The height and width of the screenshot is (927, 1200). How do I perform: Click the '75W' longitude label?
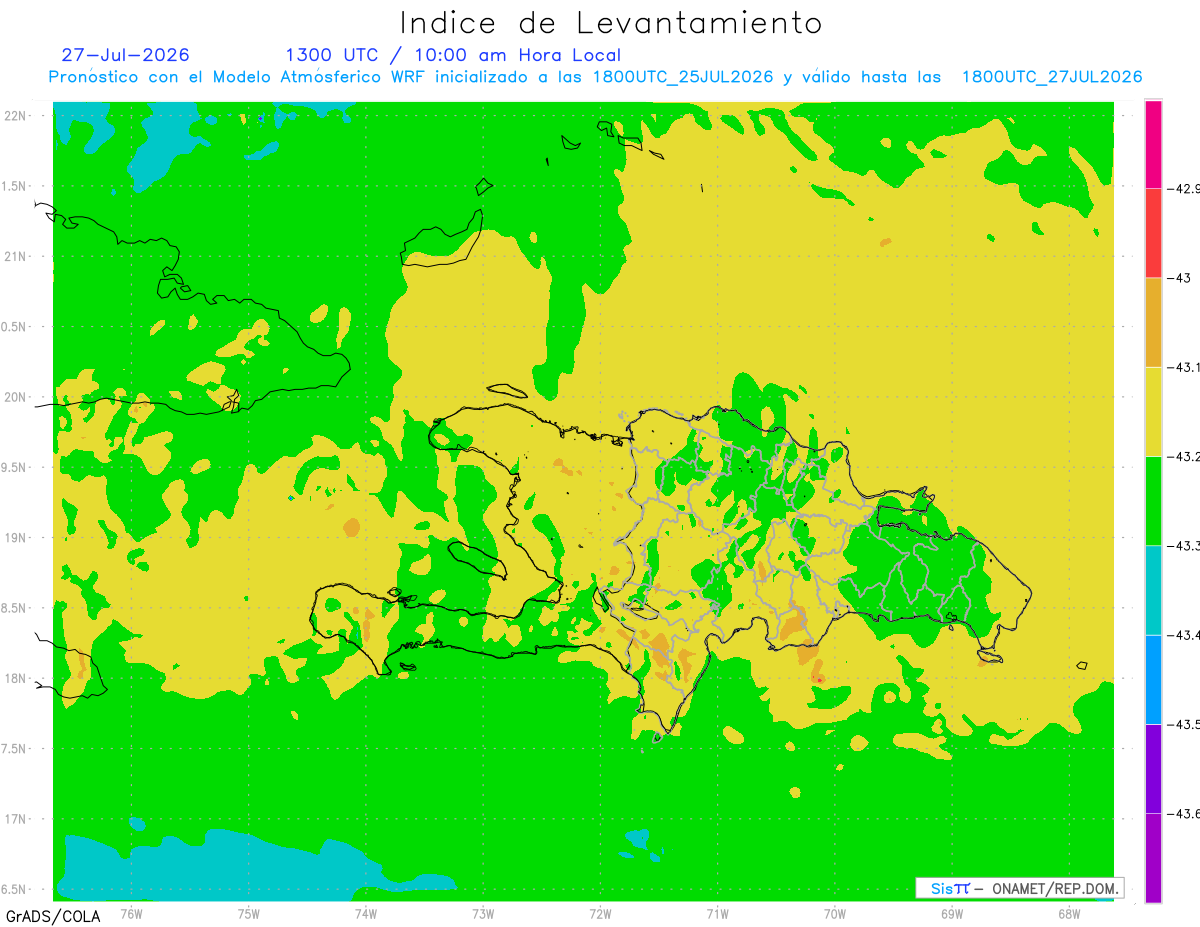(x=248, y=913)
